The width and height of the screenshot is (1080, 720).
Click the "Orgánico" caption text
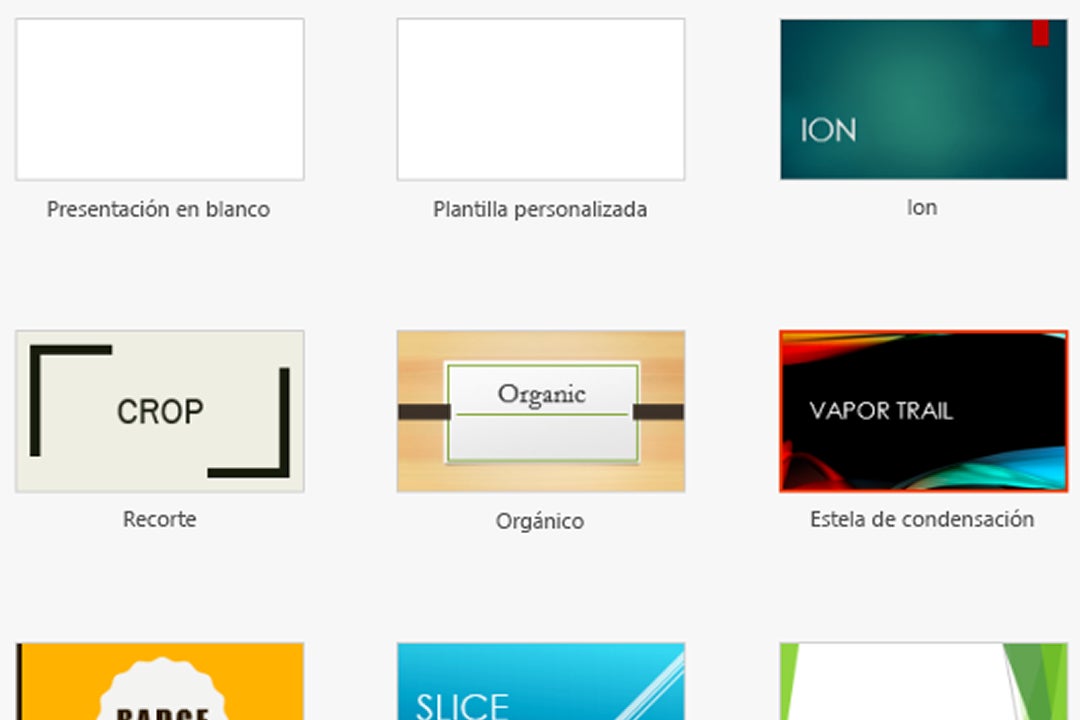click(540, 521)
